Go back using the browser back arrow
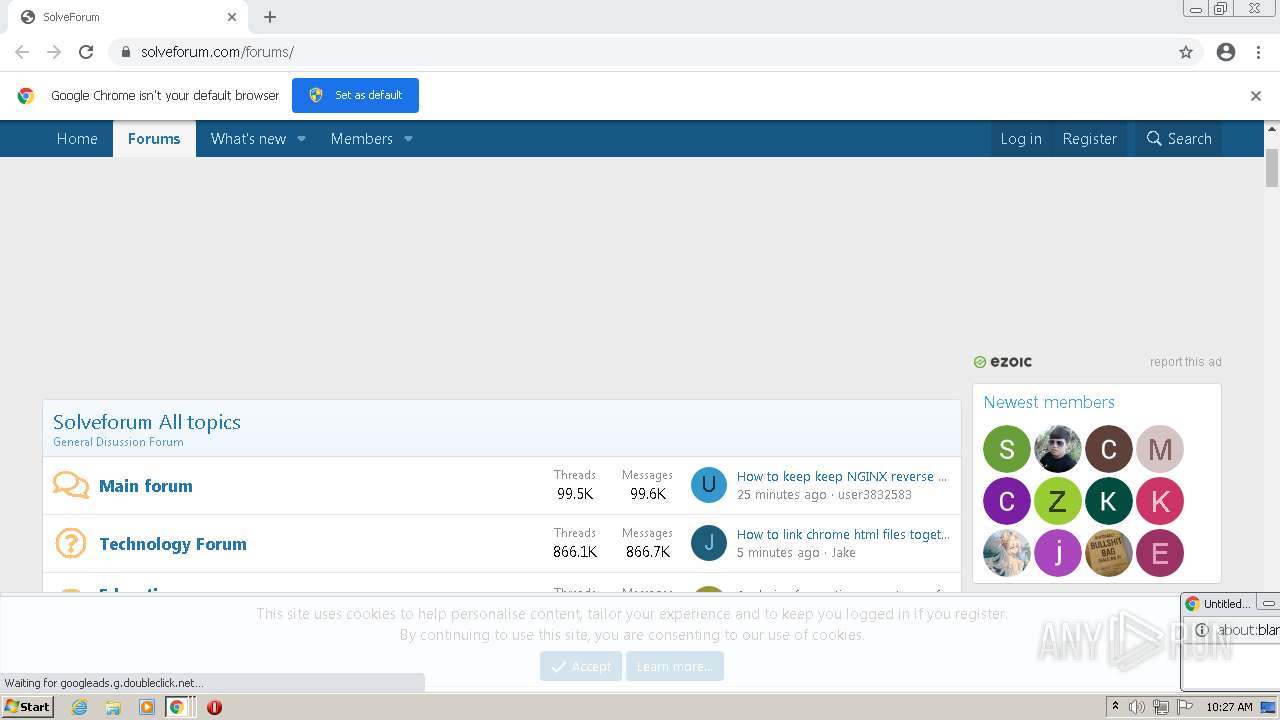The height and width of the screenshot is (720, 1280). [22, 52]
